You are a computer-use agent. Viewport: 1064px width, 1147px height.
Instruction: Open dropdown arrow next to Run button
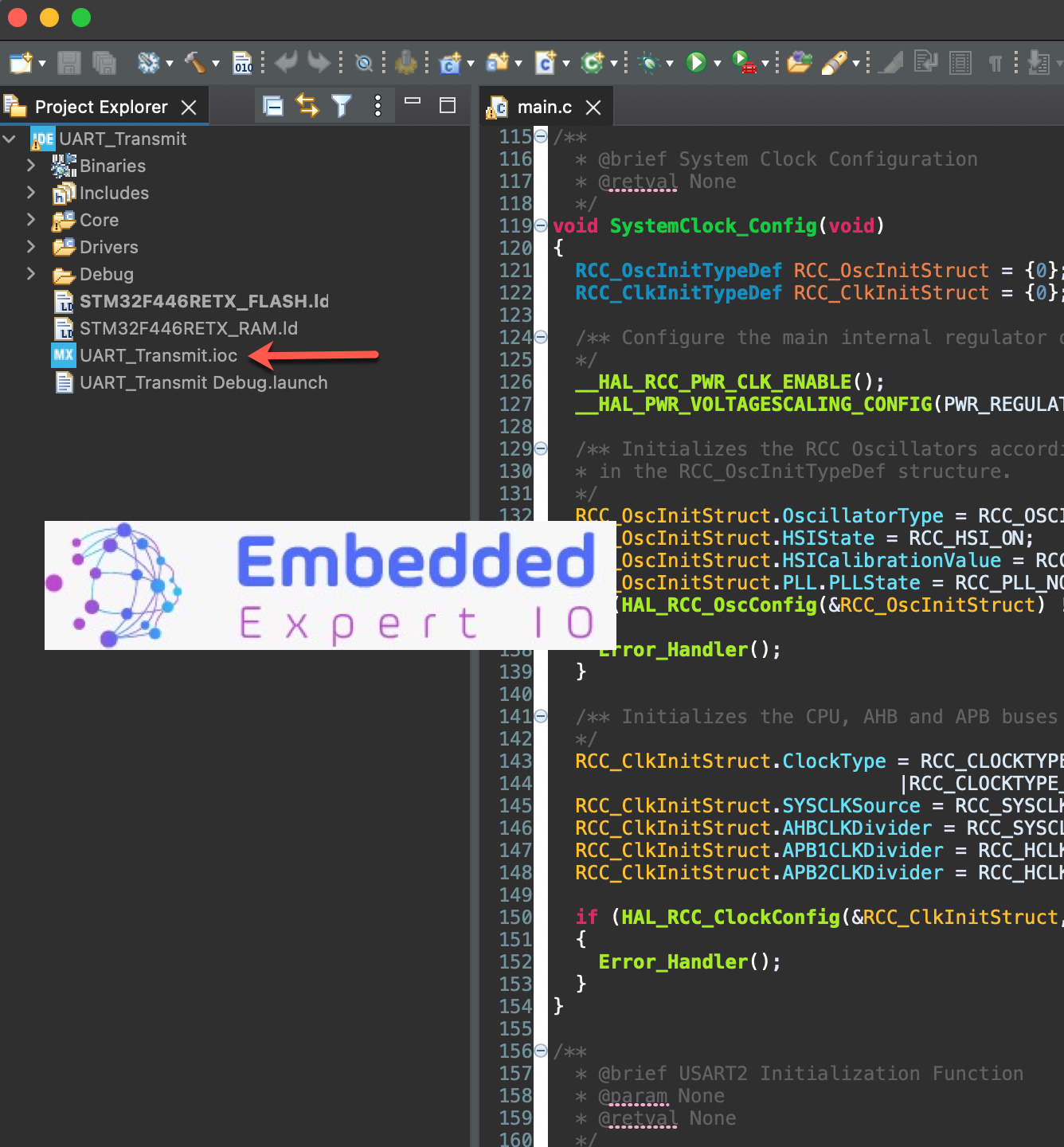tap(718, 63)
